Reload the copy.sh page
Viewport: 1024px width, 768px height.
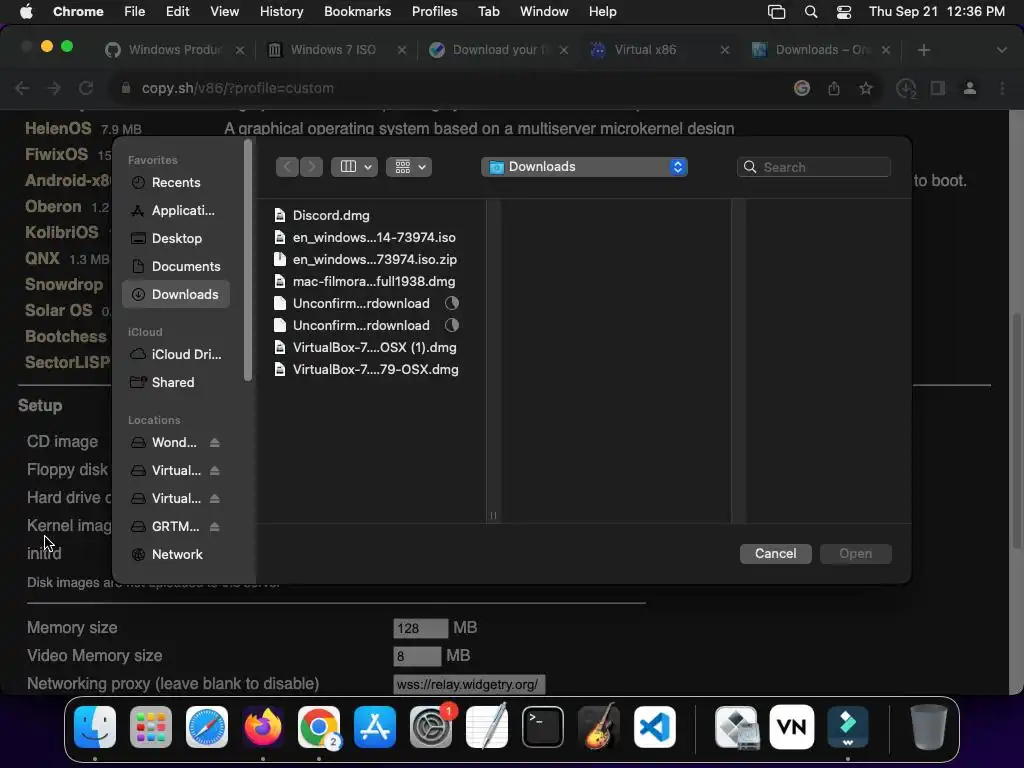(x=86, y=88)
